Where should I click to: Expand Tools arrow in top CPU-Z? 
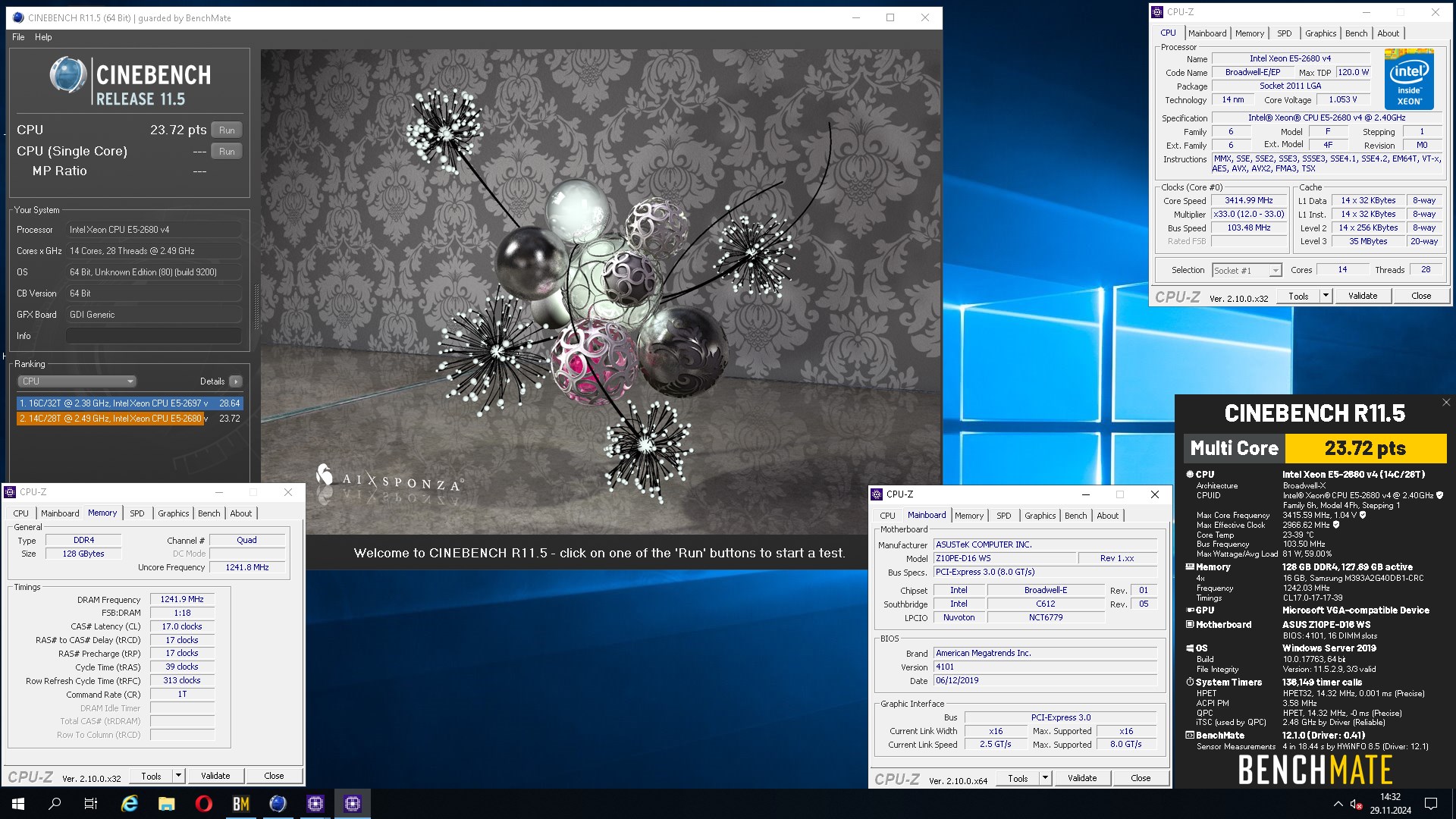click(x=1326, y=297)
